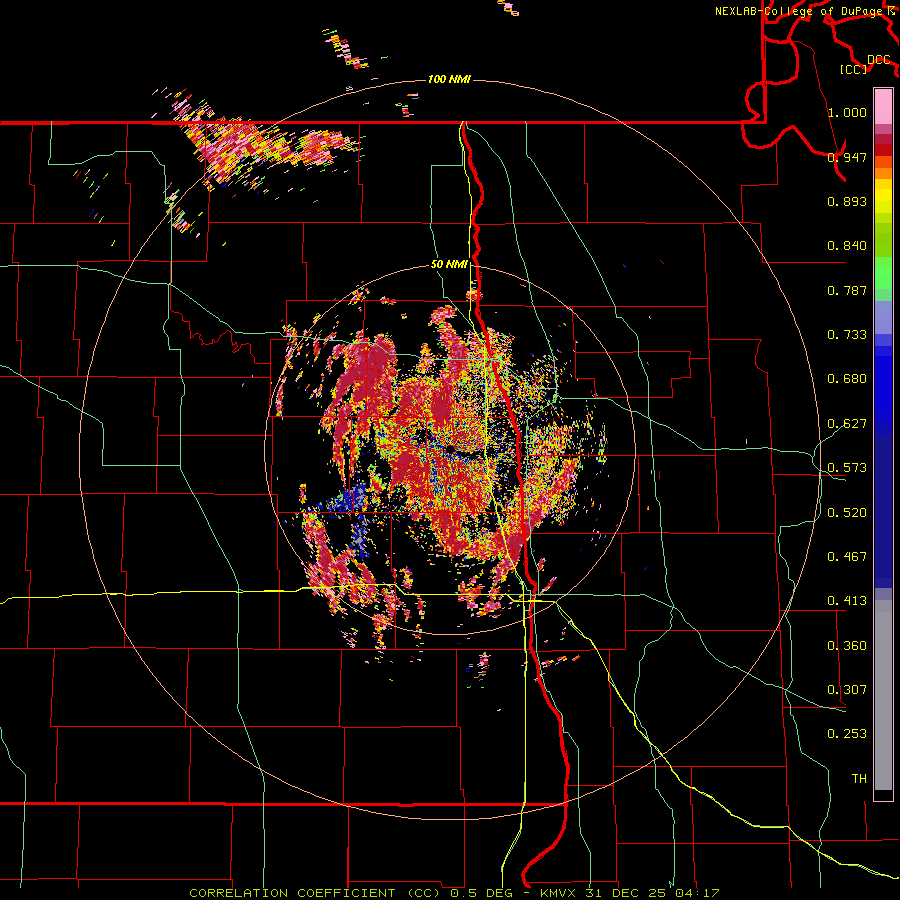Click the 0.573 scale value

847,468
